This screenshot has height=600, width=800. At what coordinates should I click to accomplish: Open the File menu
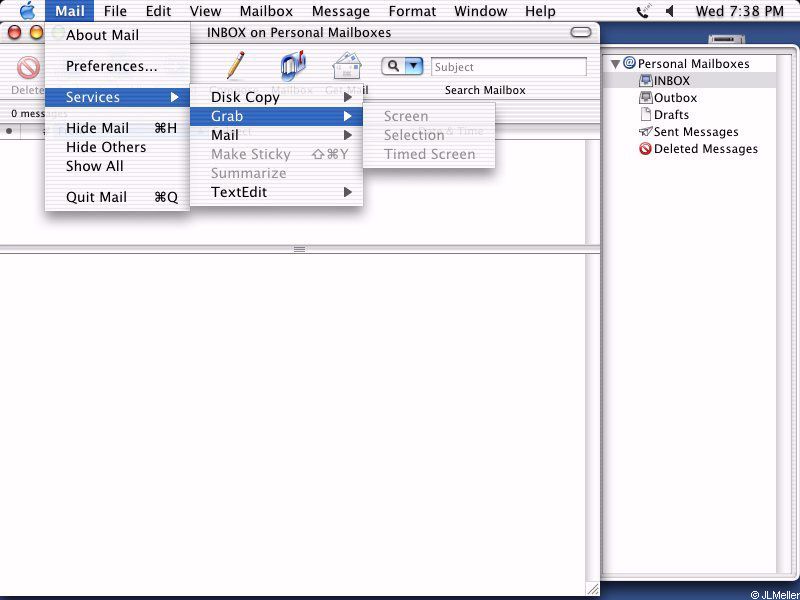pyautogui.click(x=115, y=11)
